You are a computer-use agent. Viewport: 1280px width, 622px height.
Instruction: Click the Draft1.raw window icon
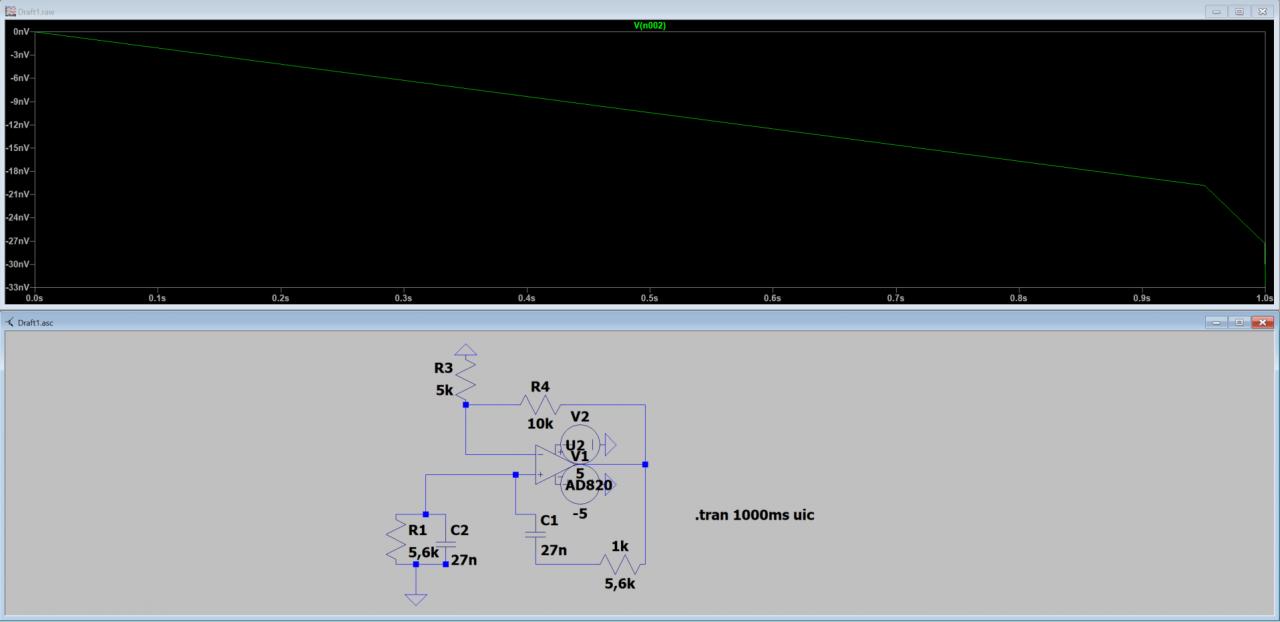click(10, 9)
